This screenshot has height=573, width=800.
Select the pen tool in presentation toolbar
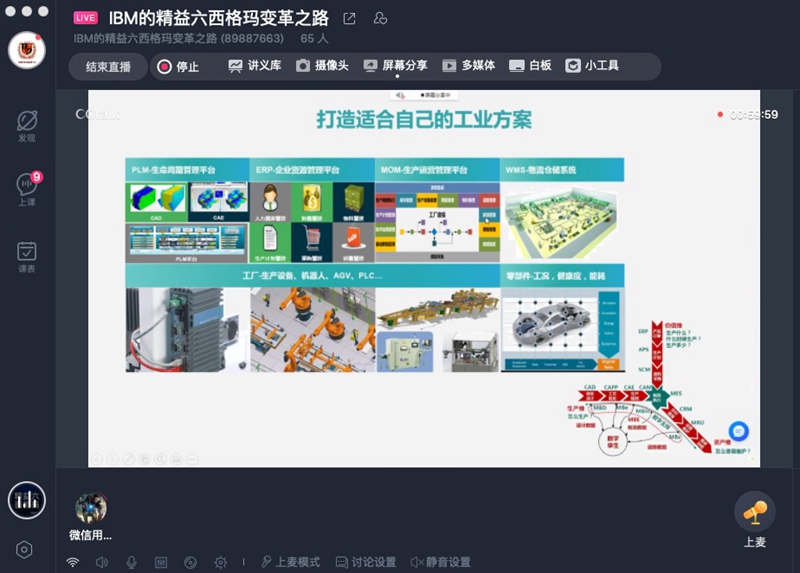(129, 459)
